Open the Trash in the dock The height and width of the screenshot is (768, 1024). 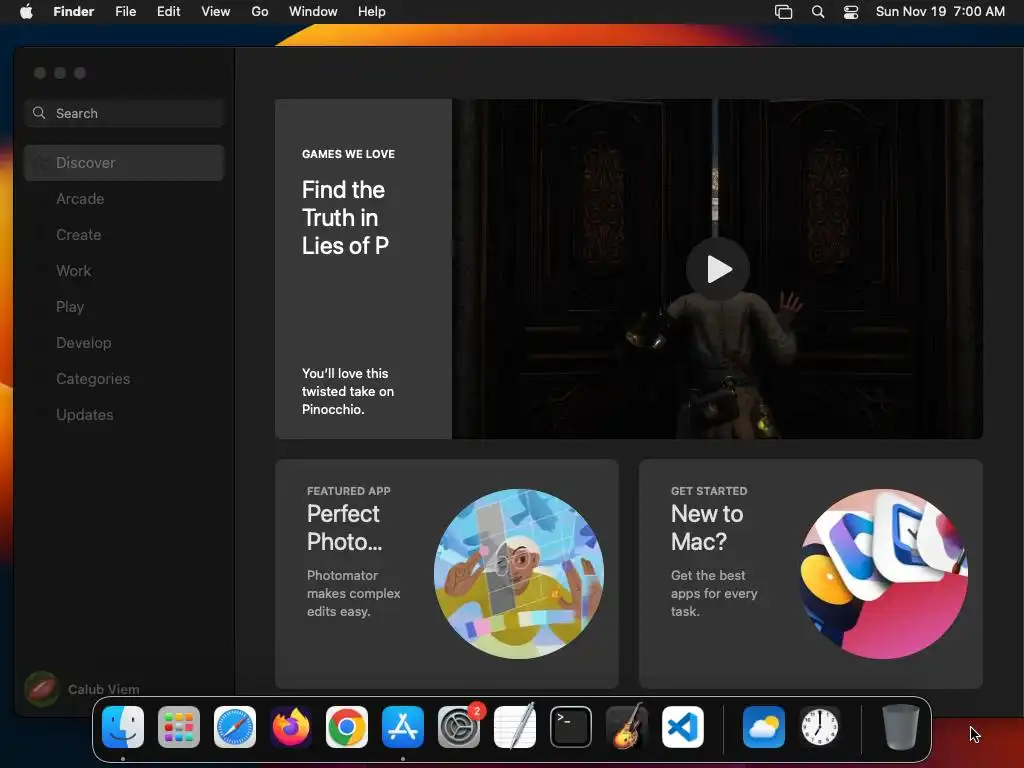tap(901, 727)
